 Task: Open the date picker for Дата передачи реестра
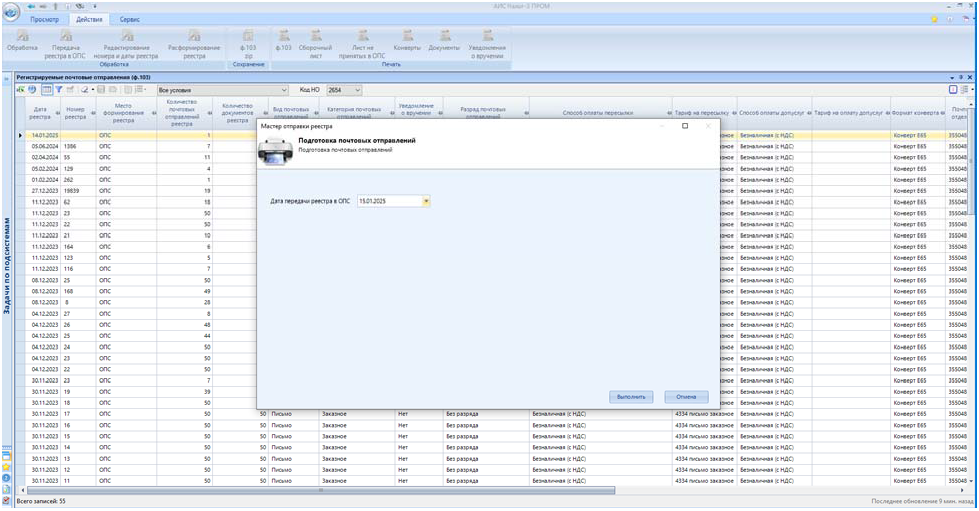coord(426,201)
